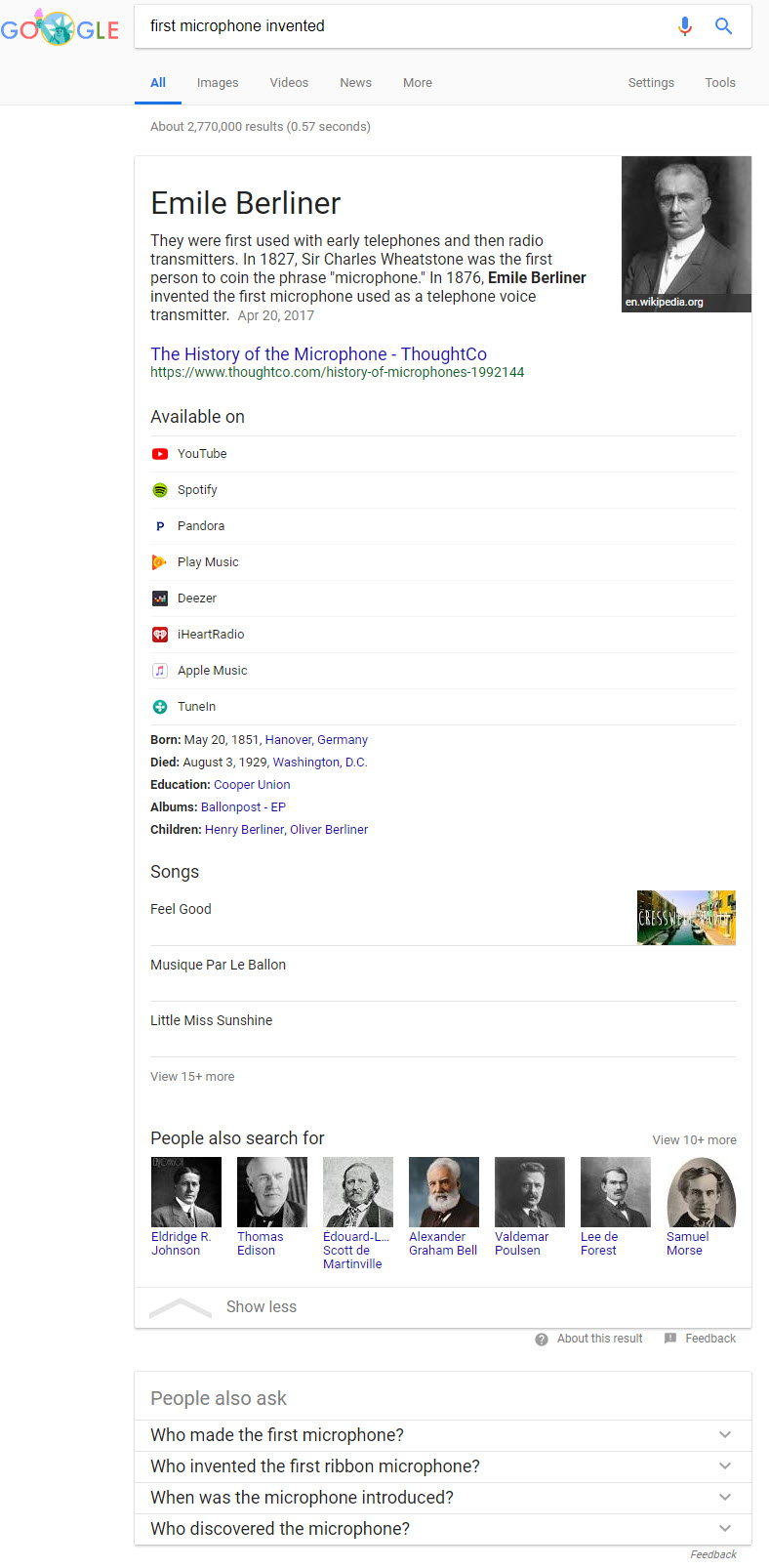Open Lee de Forest photo
Screen dimensions: 769x1568
[616, 1192]
